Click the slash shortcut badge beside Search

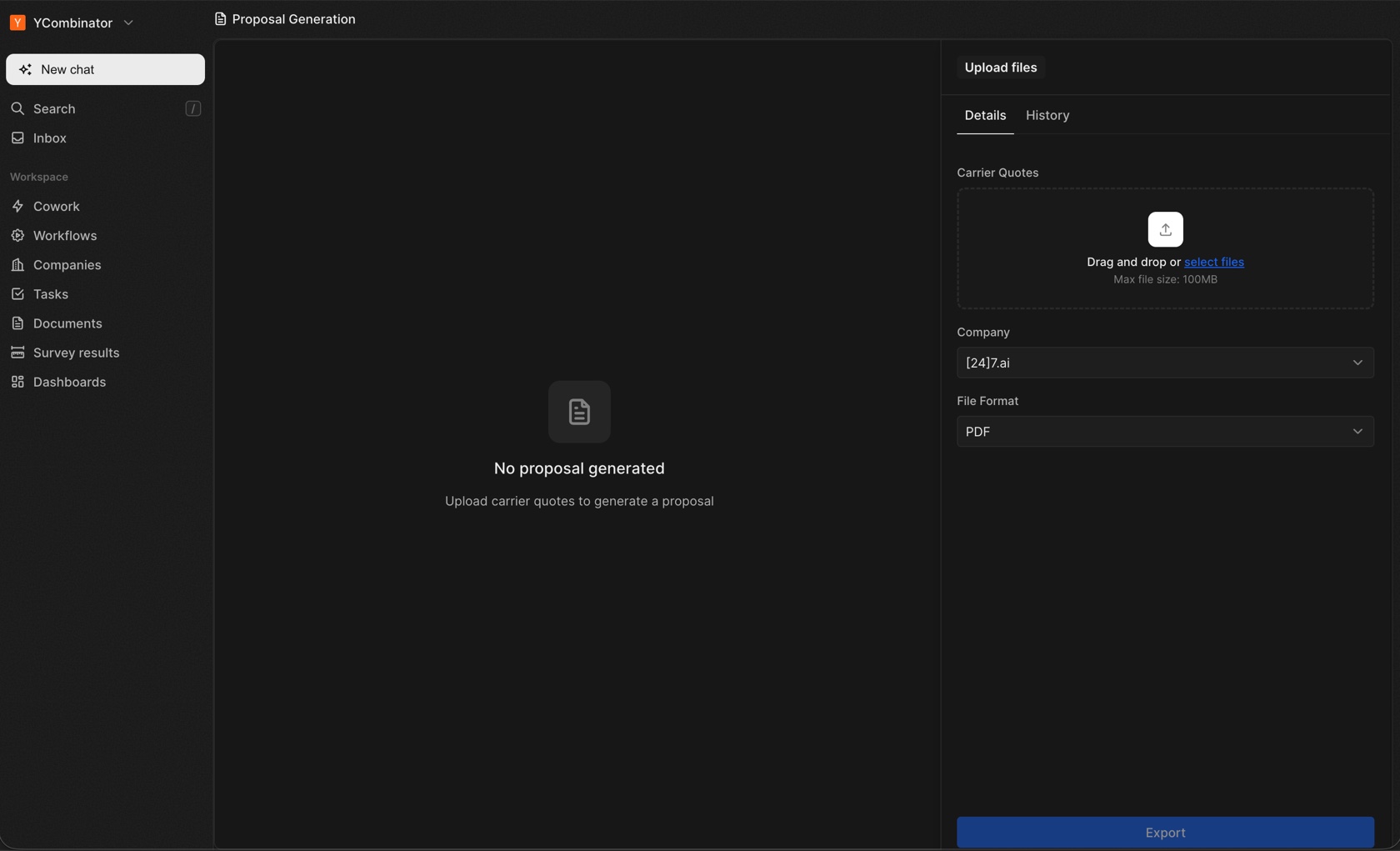coord(192,108)
